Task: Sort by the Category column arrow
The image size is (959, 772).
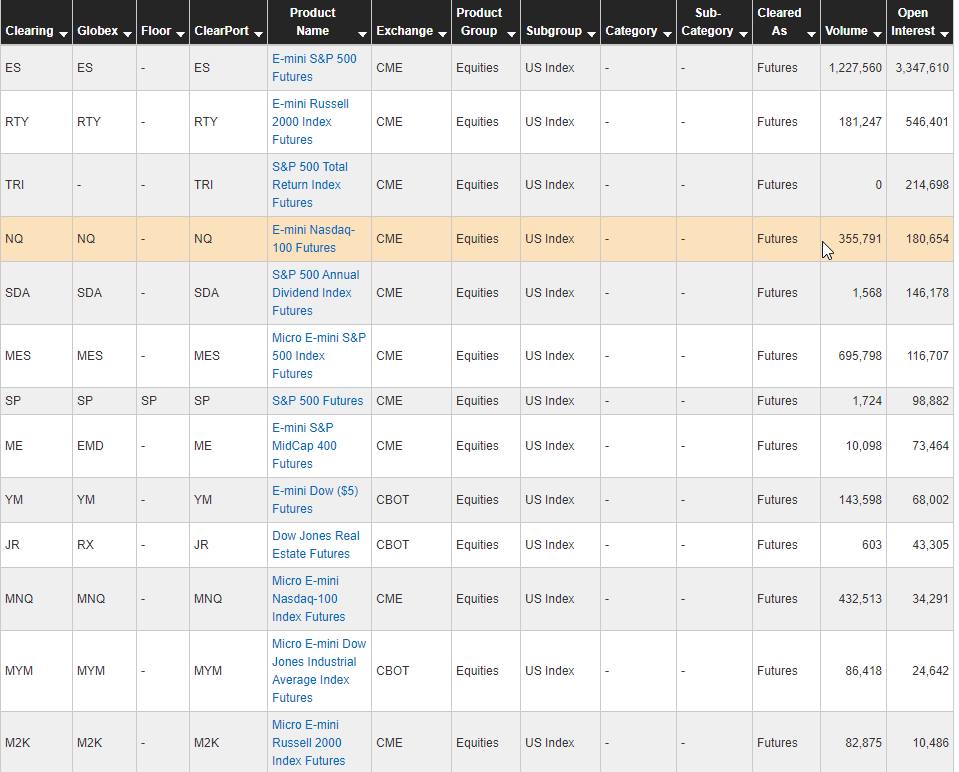Action: [x=667, y=34]
